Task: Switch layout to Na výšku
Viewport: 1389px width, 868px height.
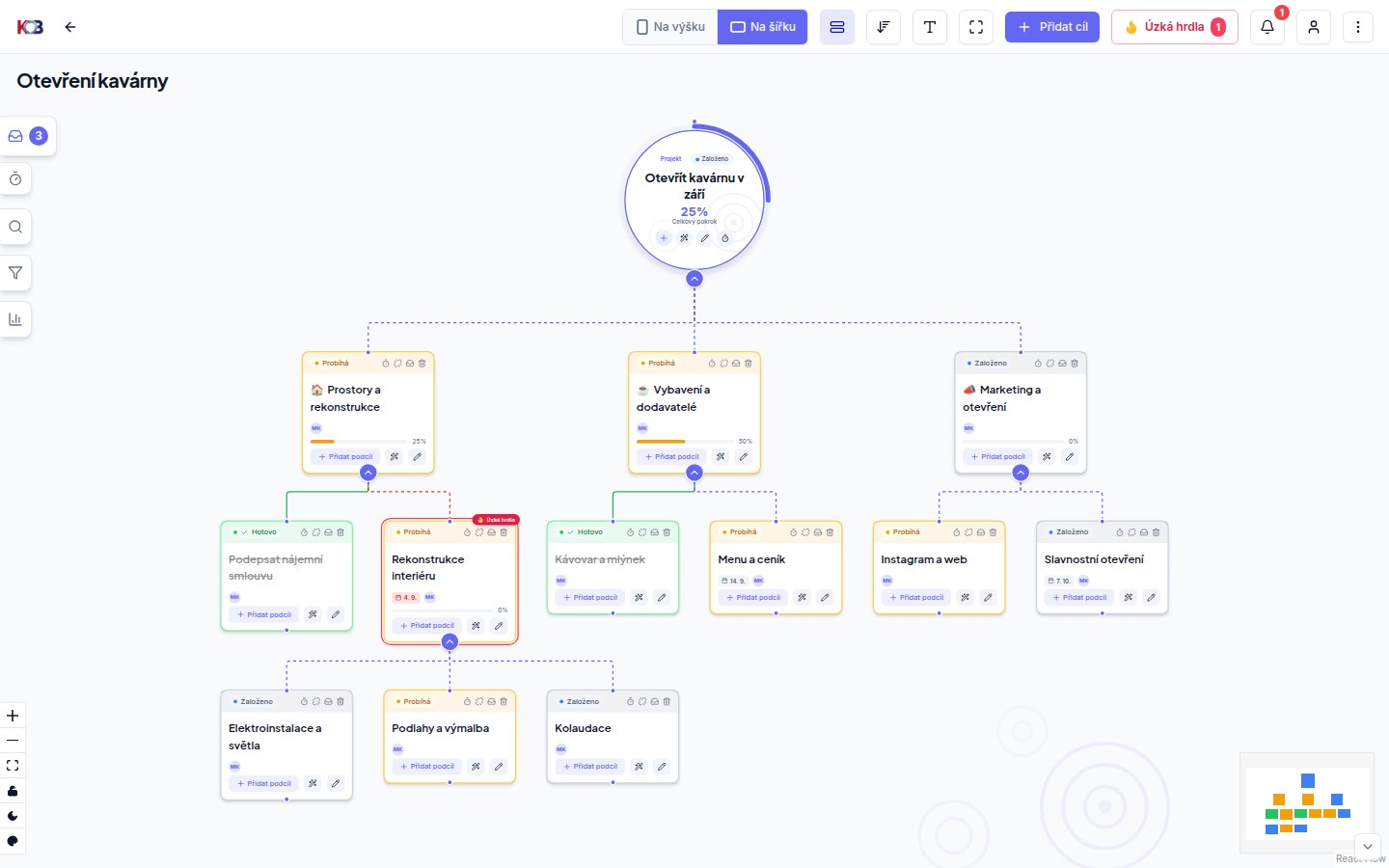Action: click(670, 27)
